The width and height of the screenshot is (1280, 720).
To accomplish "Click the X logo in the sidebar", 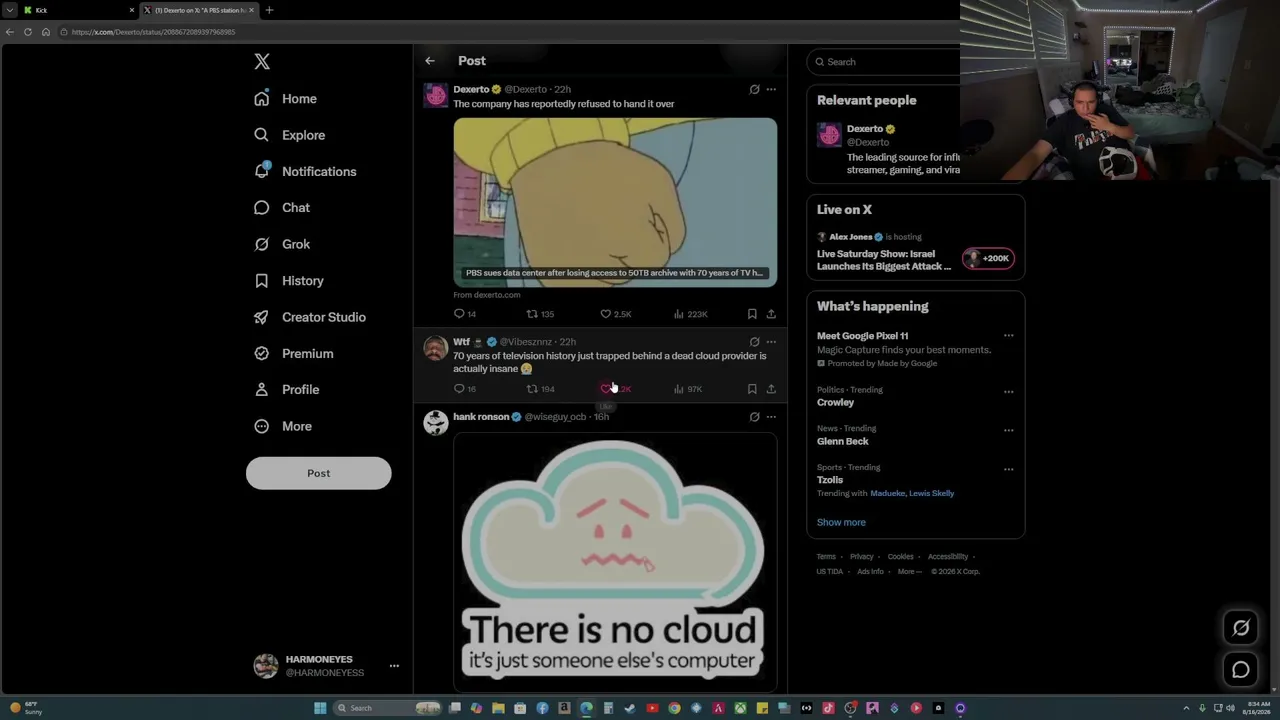I will [262, 62].
